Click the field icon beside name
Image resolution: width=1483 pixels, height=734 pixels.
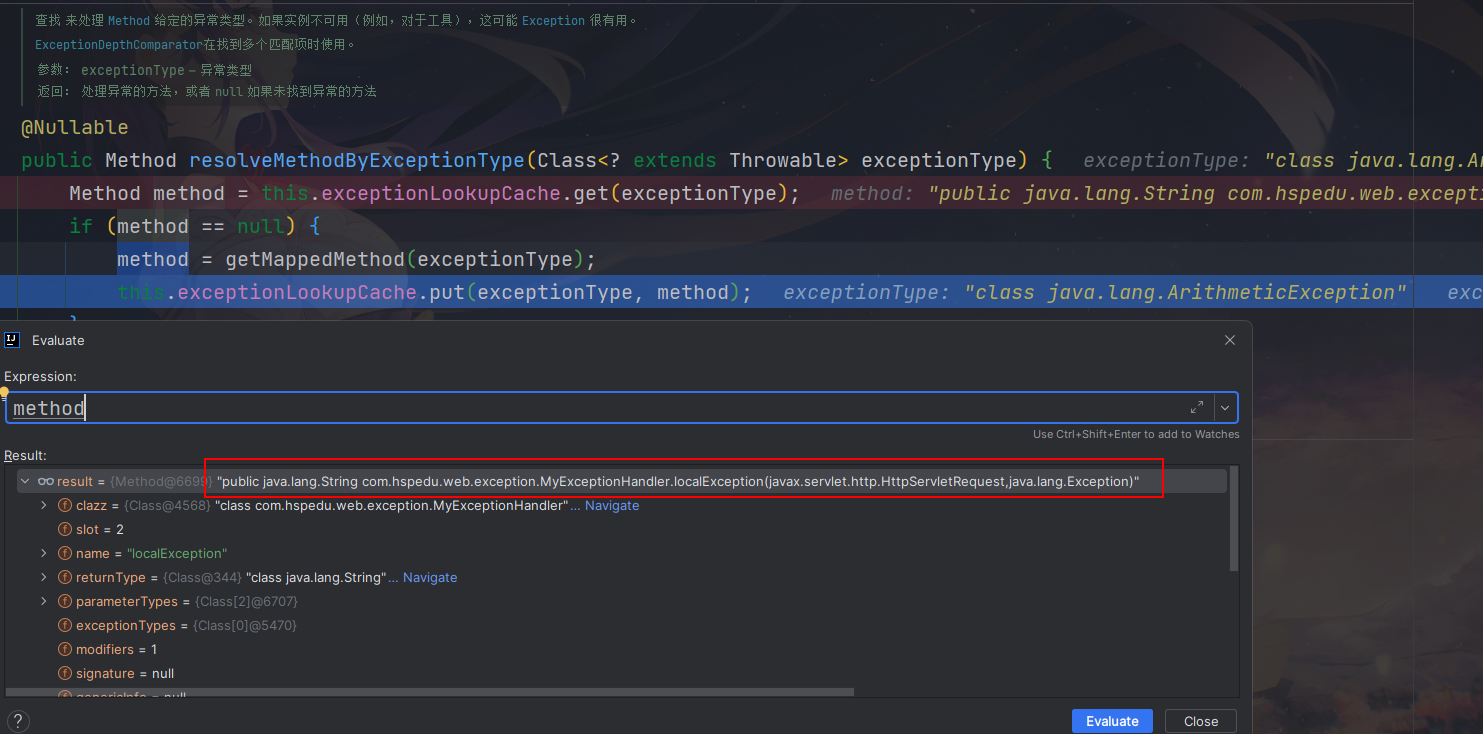point(65,553)
